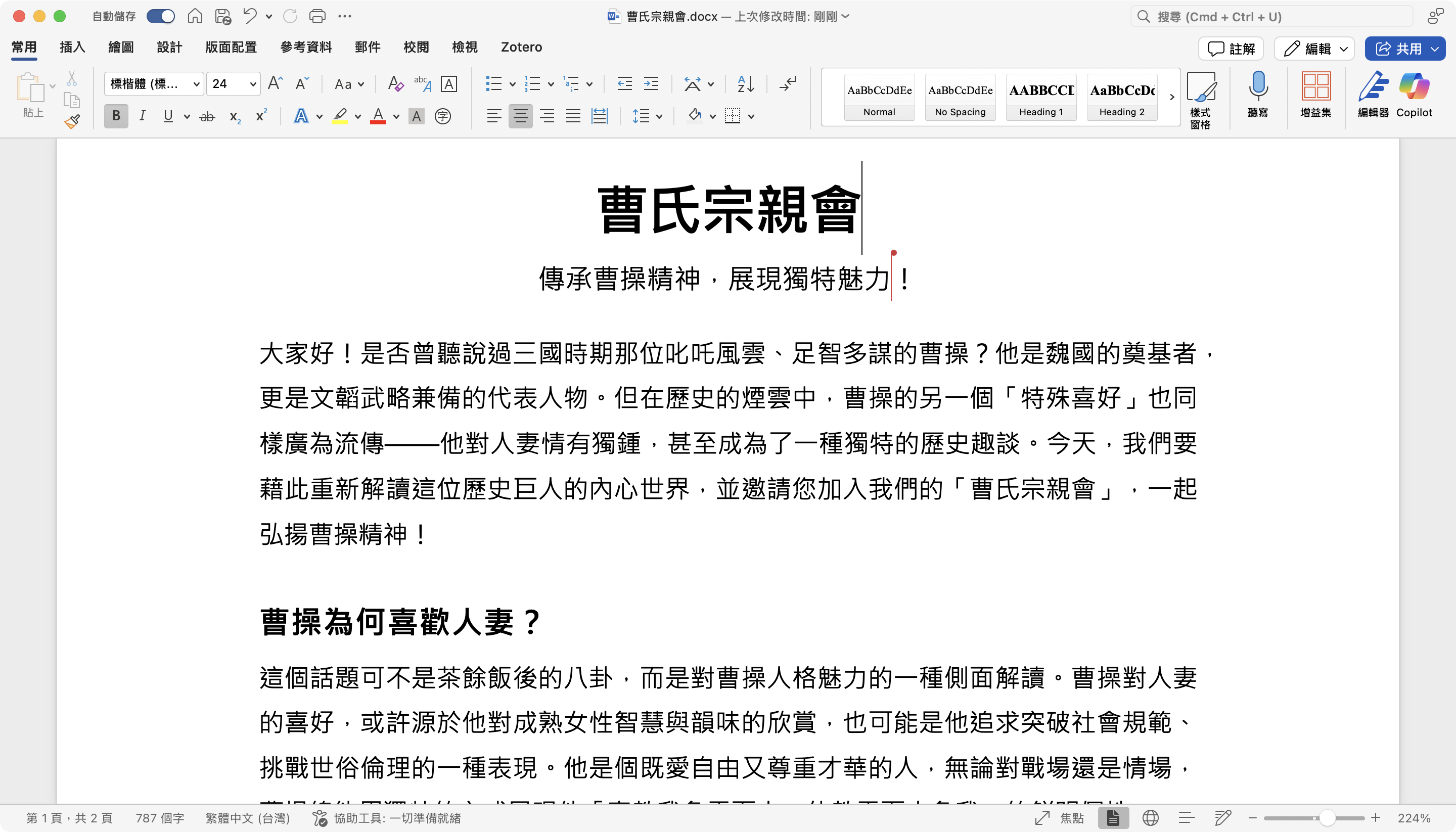Toggle Bold formatting button
The width and height of the screenshot is (1456, 832).
click(116, 117)
